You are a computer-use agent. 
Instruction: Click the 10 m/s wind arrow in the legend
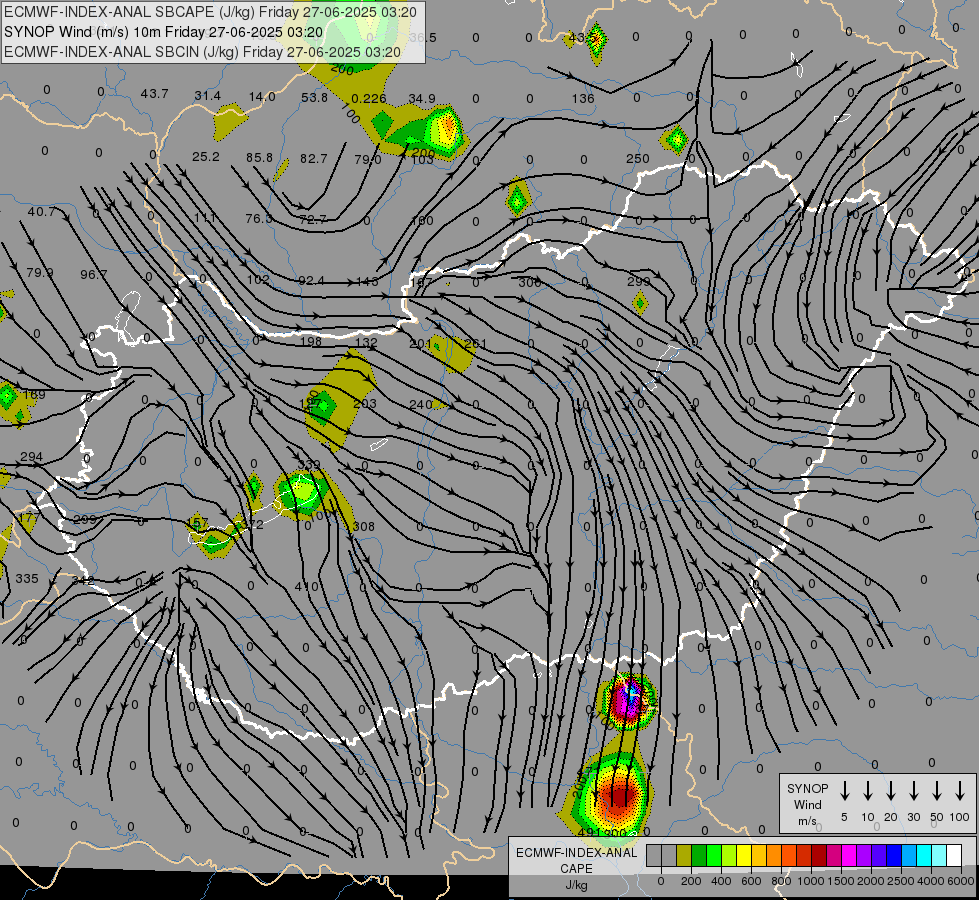click(868, 790)
